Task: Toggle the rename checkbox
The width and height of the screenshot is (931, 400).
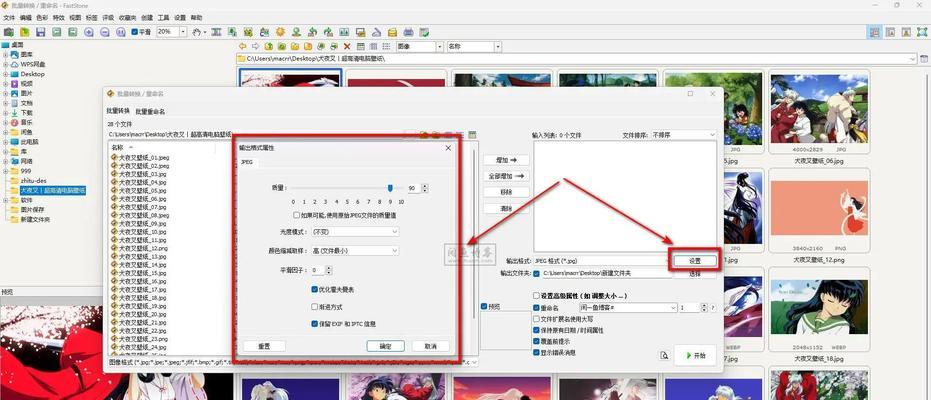Action: click(x=537, y=308)
